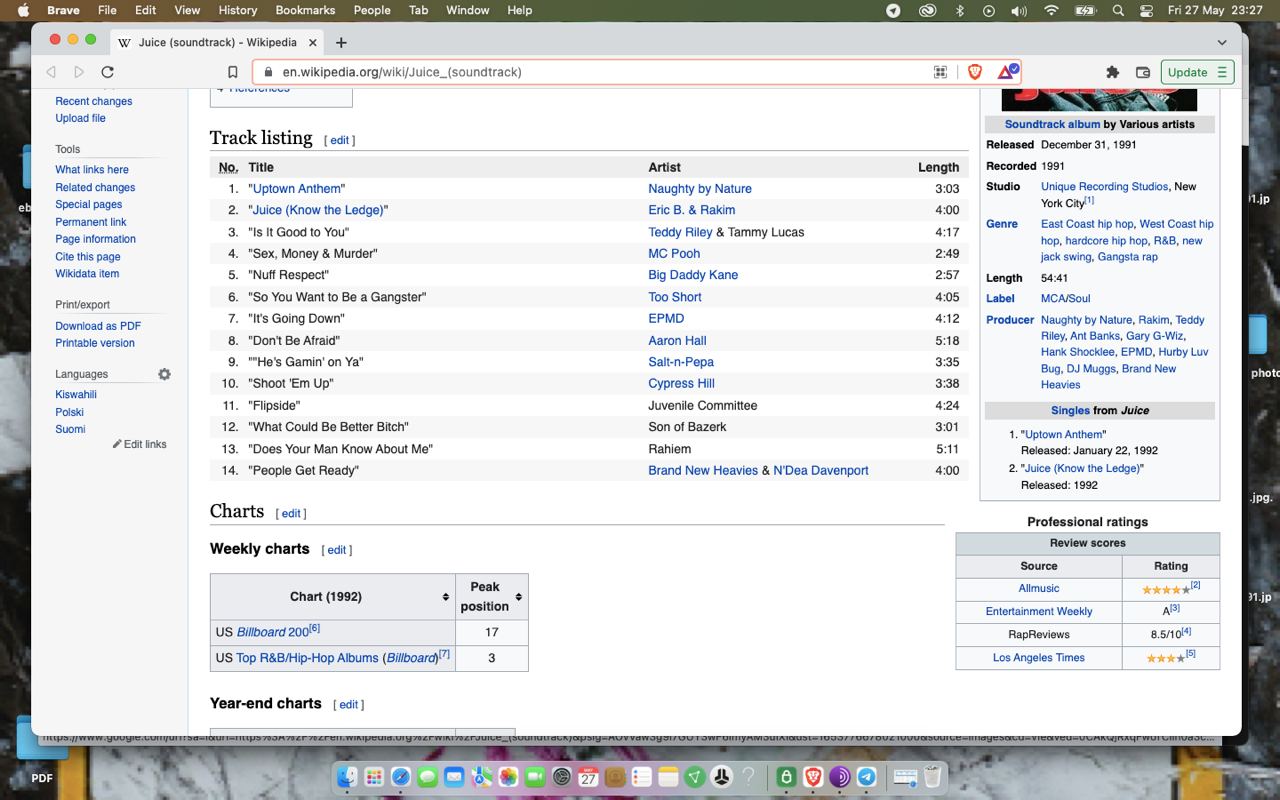
Task: Click the padlock site security icon
Action: point(267,72)
